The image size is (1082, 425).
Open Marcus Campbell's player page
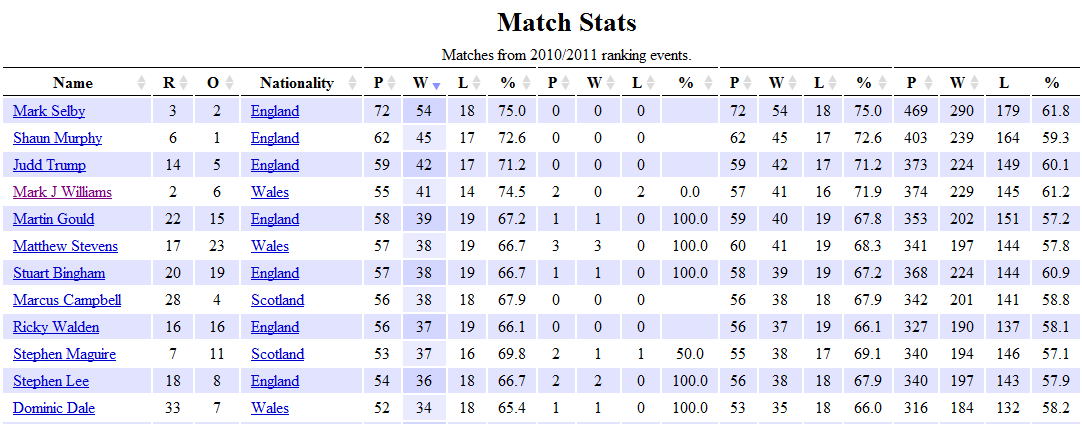67,299
